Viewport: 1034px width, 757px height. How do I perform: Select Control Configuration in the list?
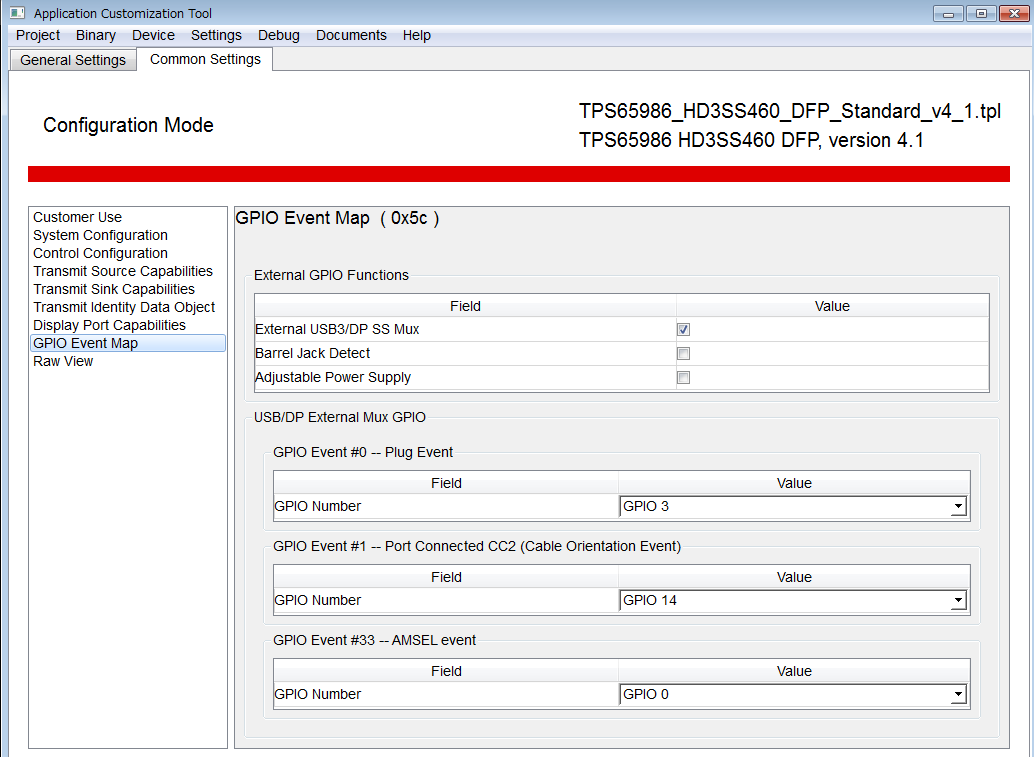100,253
